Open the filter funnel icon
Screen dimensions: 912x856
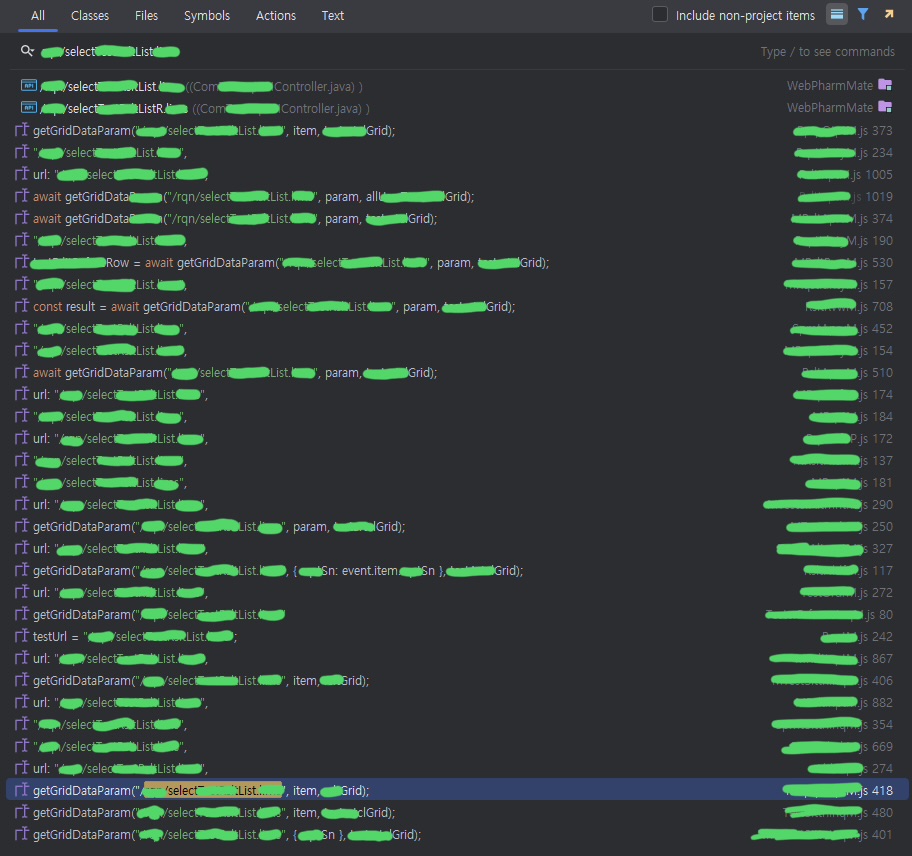coord(863,15)
